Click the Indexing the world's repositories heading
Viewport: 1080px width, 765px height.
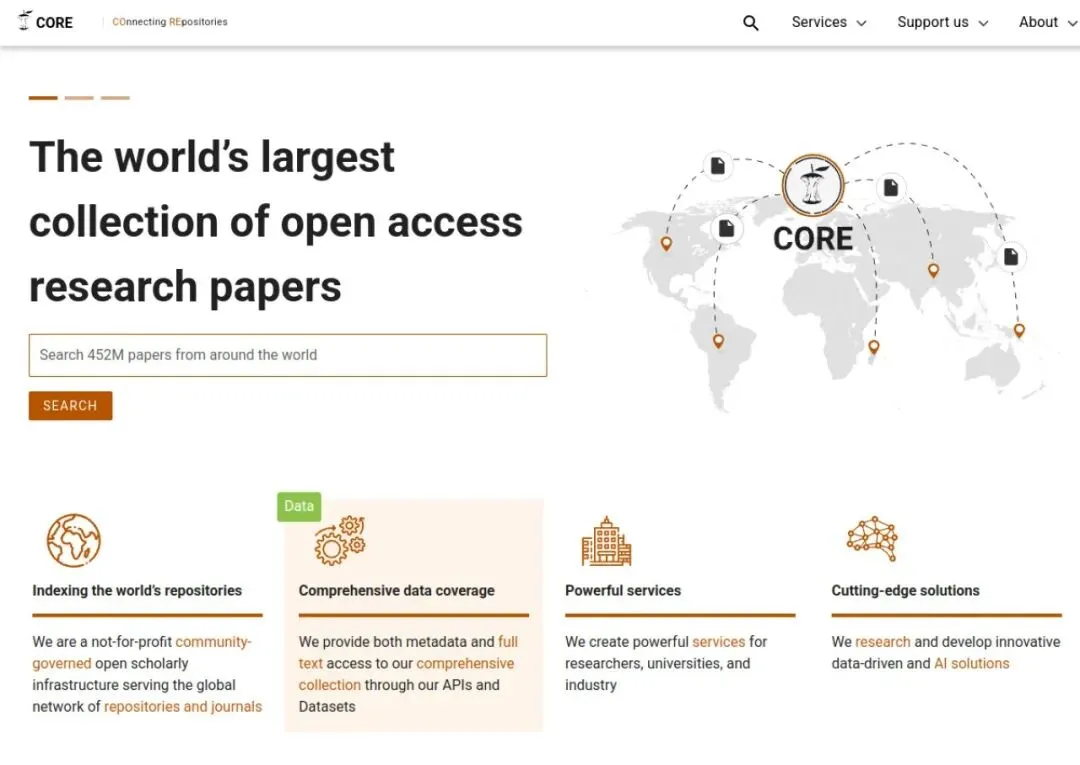(x=137, y=590)
